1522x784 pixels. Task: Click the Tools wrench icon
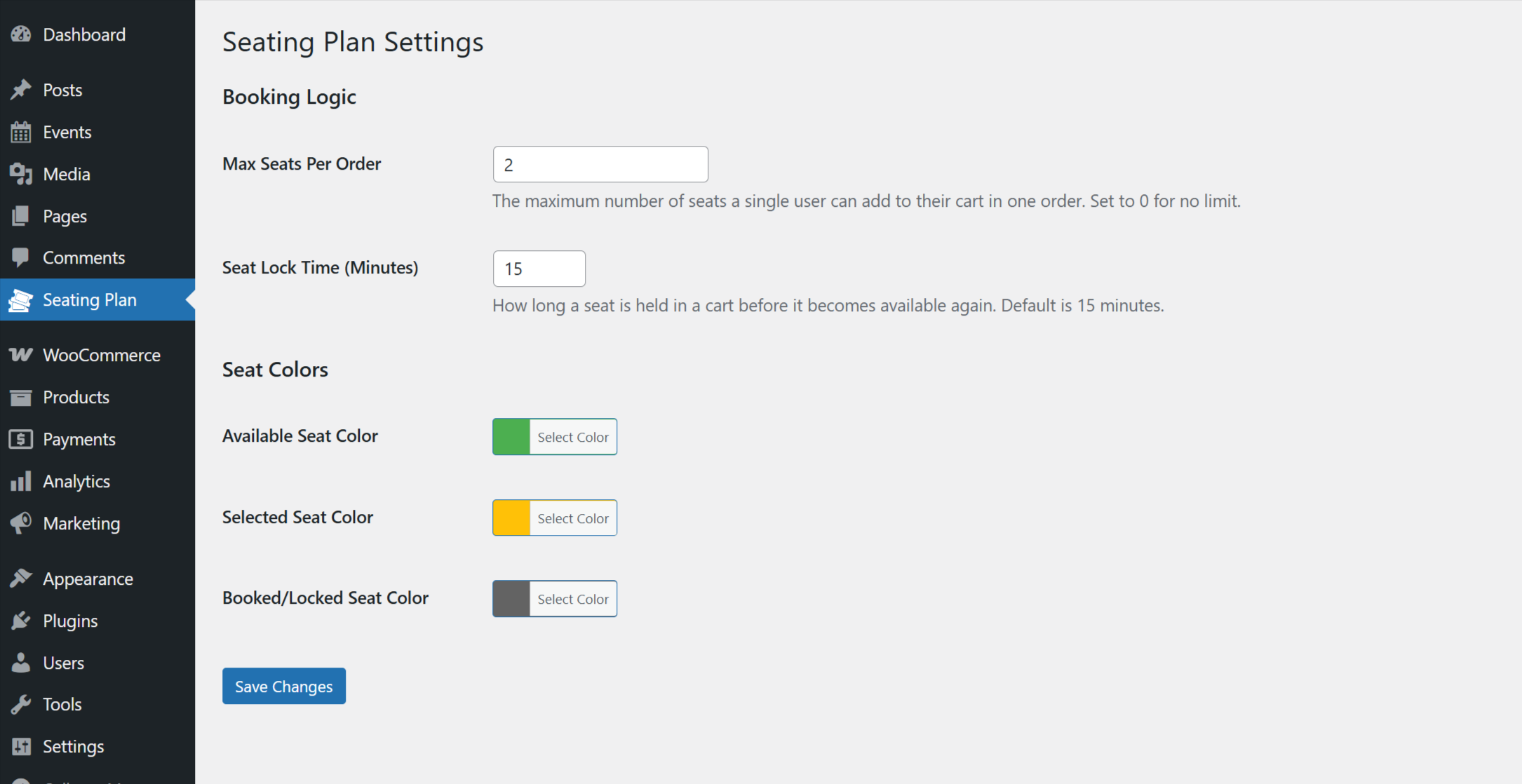(21, 704)
